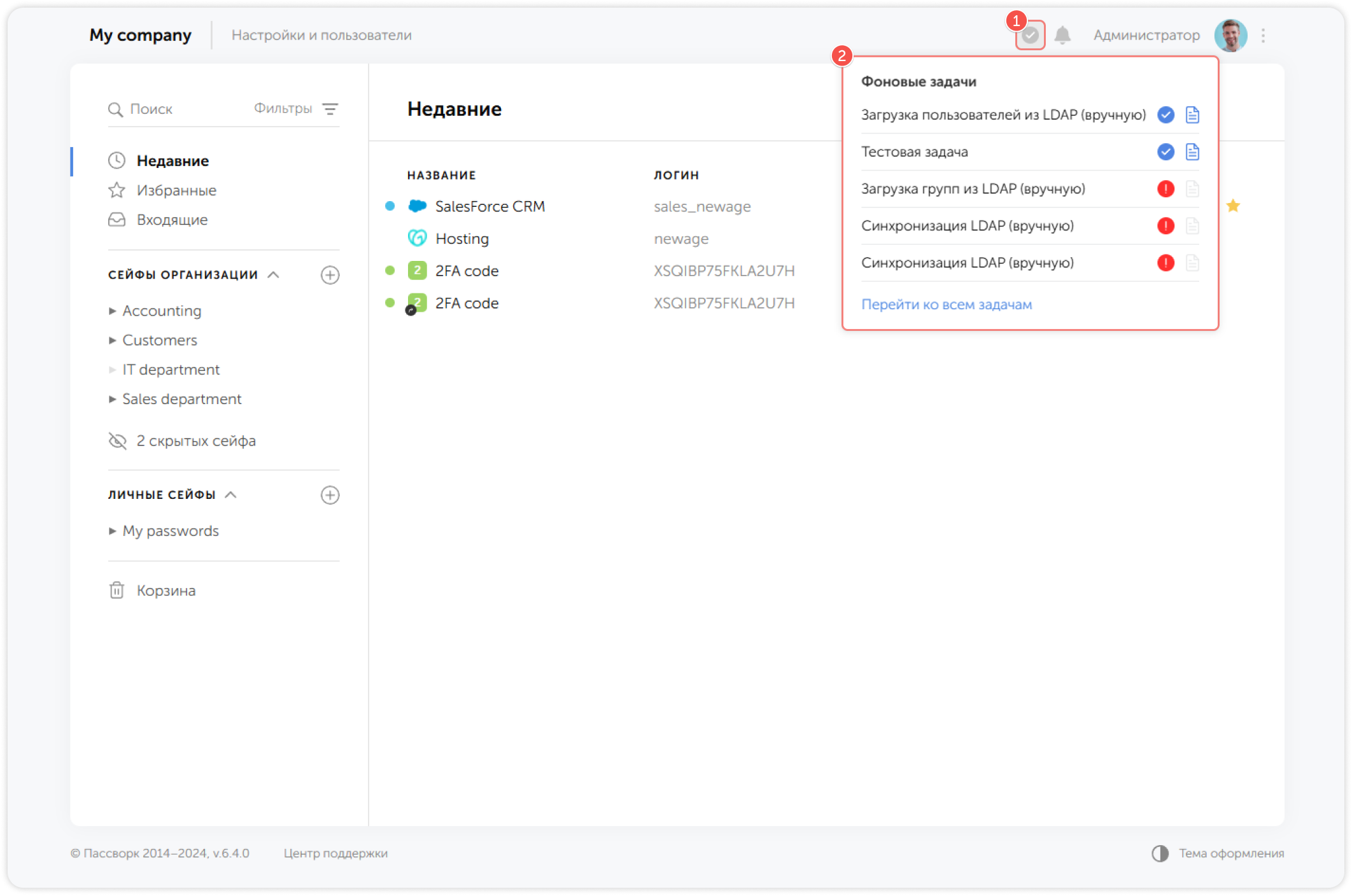The width and height of the screenshot is (1352, 896).
Task: Toggle Тема оформления theme switch
Action: tap(1160, 853)
